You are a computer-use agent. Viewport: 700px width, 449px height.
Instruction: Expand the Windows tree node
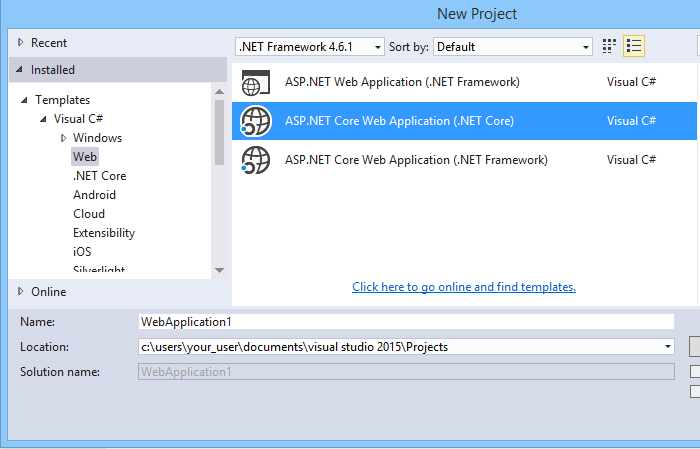64,138
